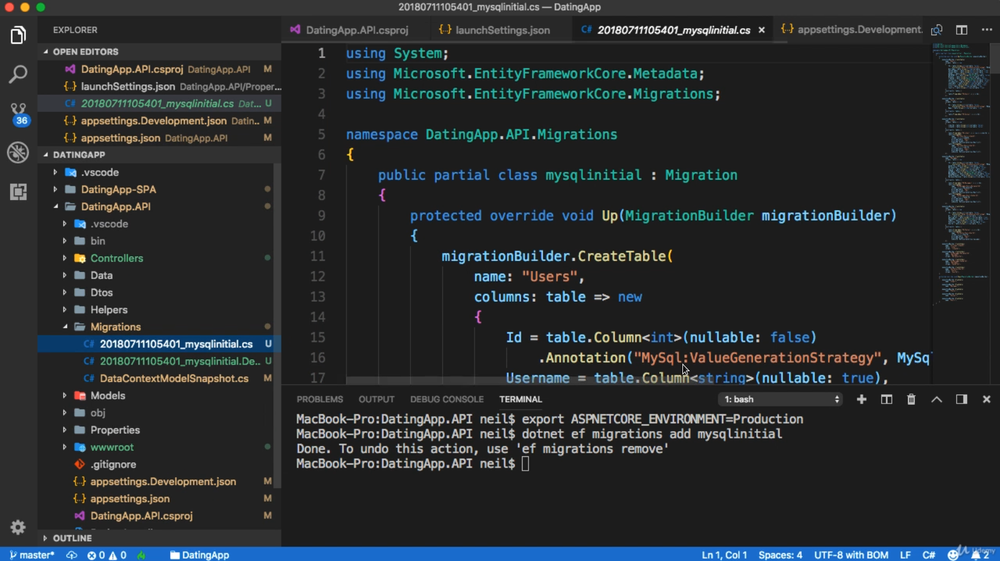Screen dimensions: 1000x561
Task: Expand the Dtos folder
Action: point(101,293)
